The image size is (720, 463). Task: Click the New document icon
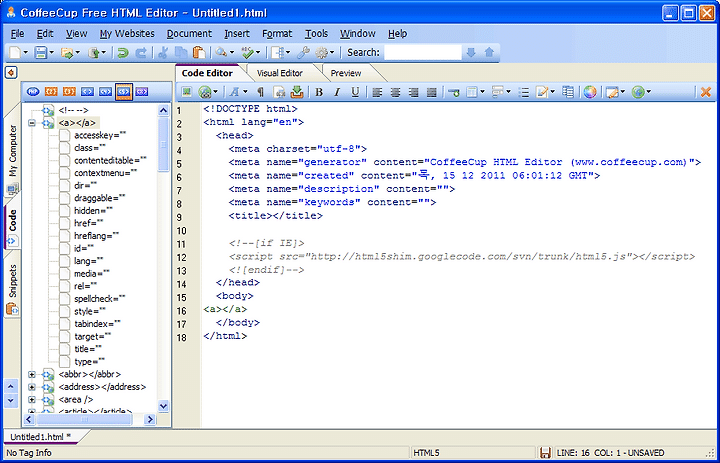pyautogui.click(x=15, y=53)
